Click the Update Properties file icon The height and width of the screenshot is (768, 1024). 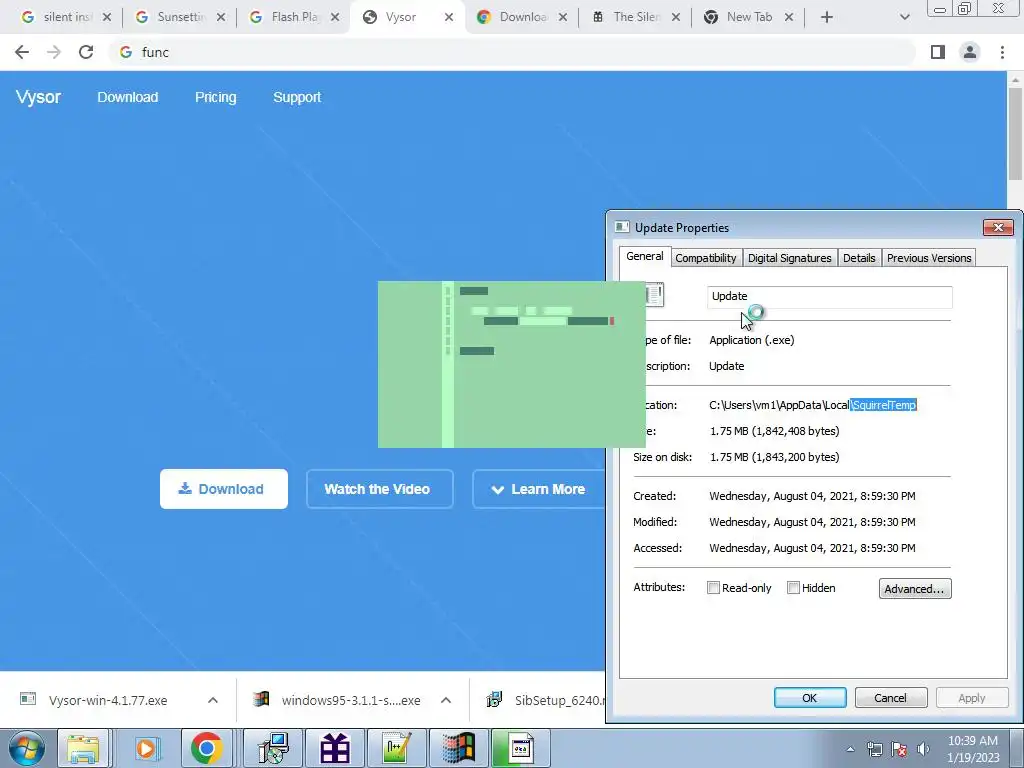[x=654, y=295]
